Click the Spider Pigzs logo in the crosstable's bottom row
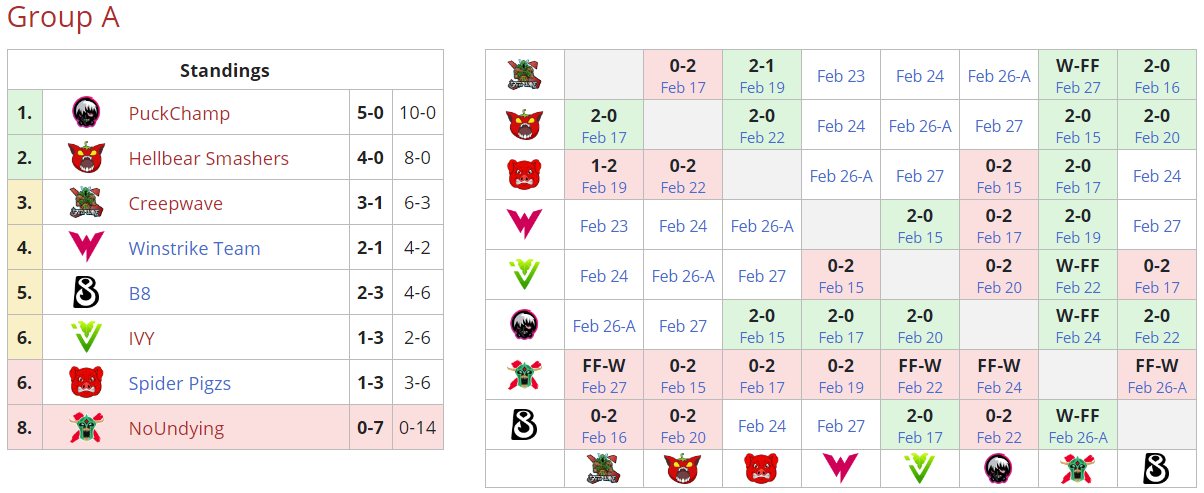 762,468
